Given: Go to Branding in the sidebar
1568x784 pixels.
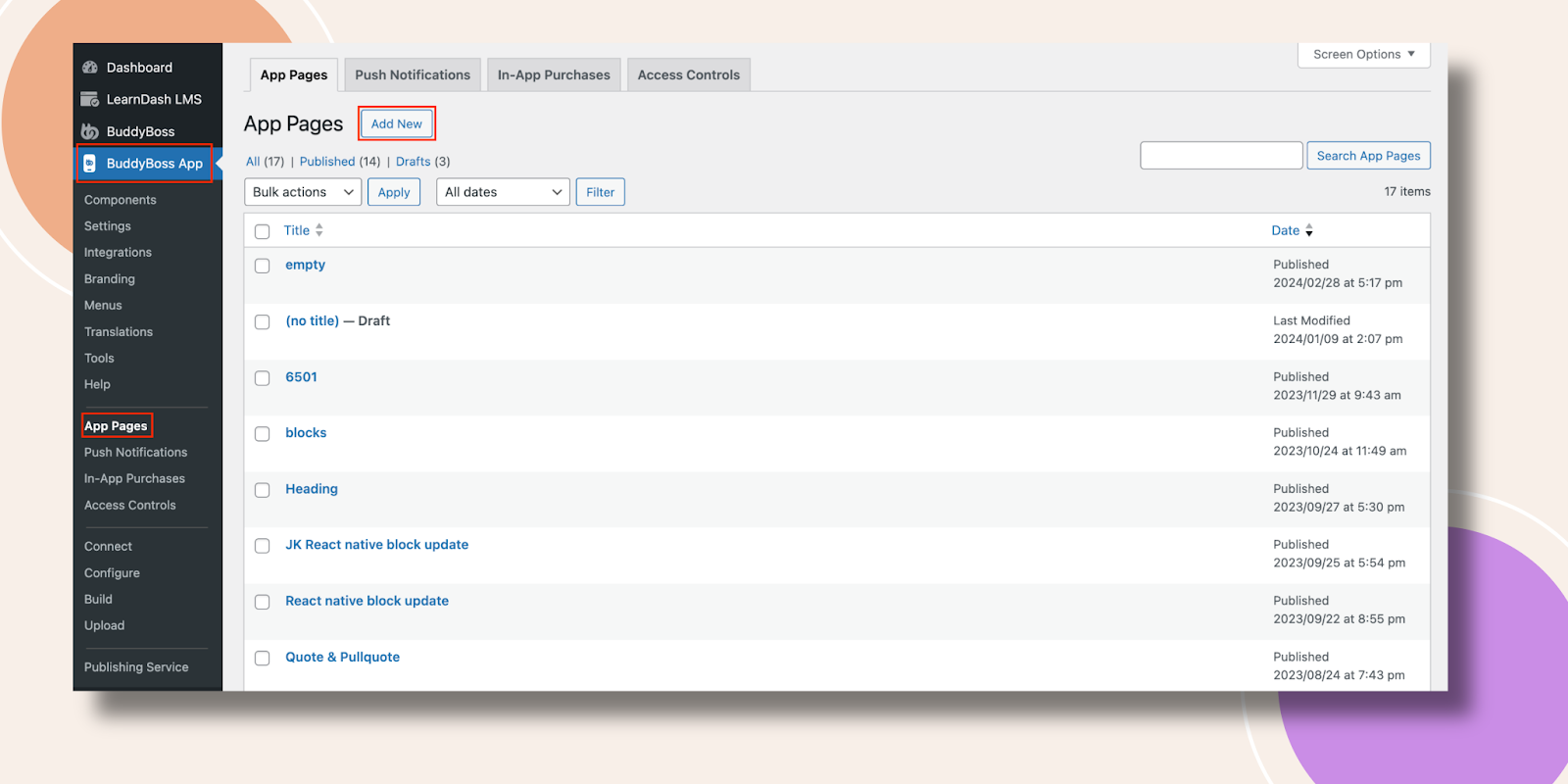Looking at the screenshot, I should tap(110, 279).
